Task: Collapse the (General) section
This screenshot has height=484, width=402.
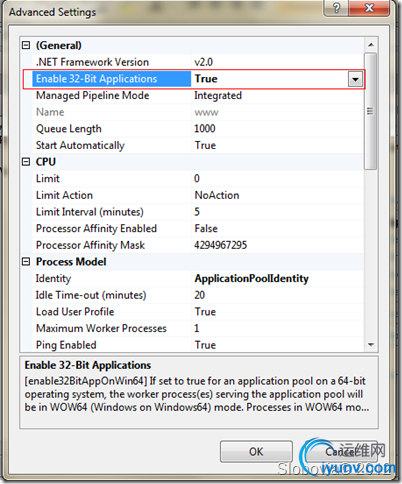Action: [26, 45]
